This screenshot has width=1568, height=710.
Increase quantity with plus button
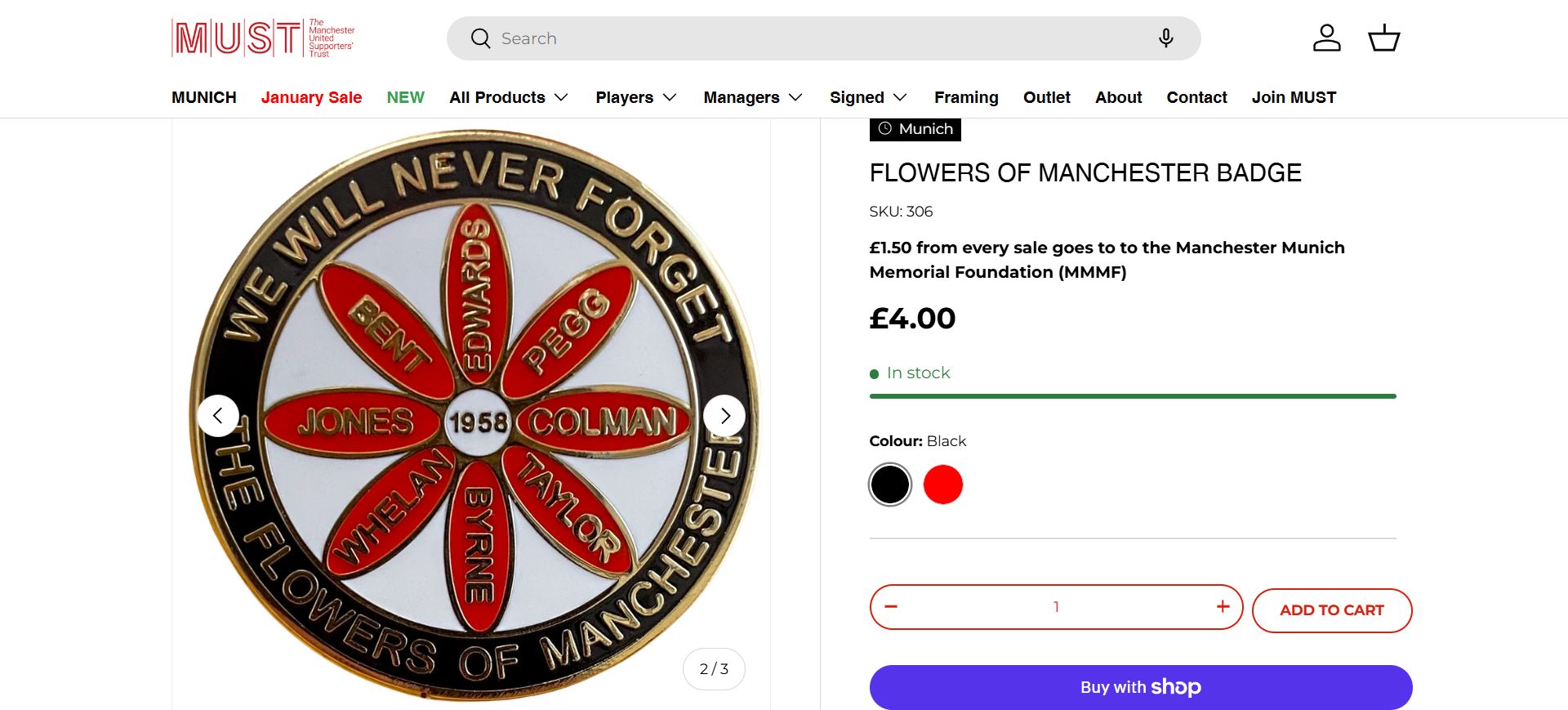tap(1223, 607)
